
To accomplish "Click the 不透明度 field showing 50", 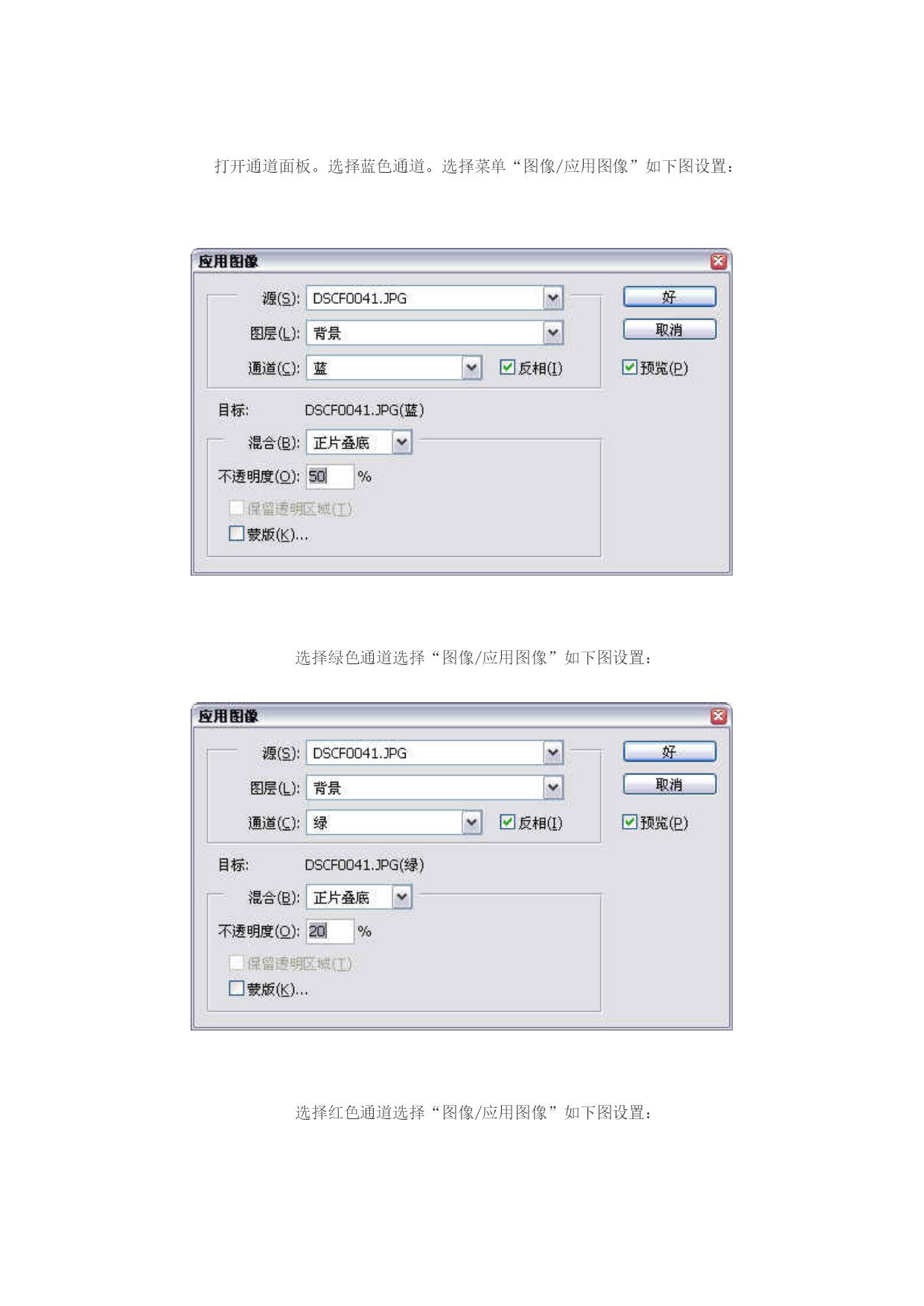I will [329, 476].
